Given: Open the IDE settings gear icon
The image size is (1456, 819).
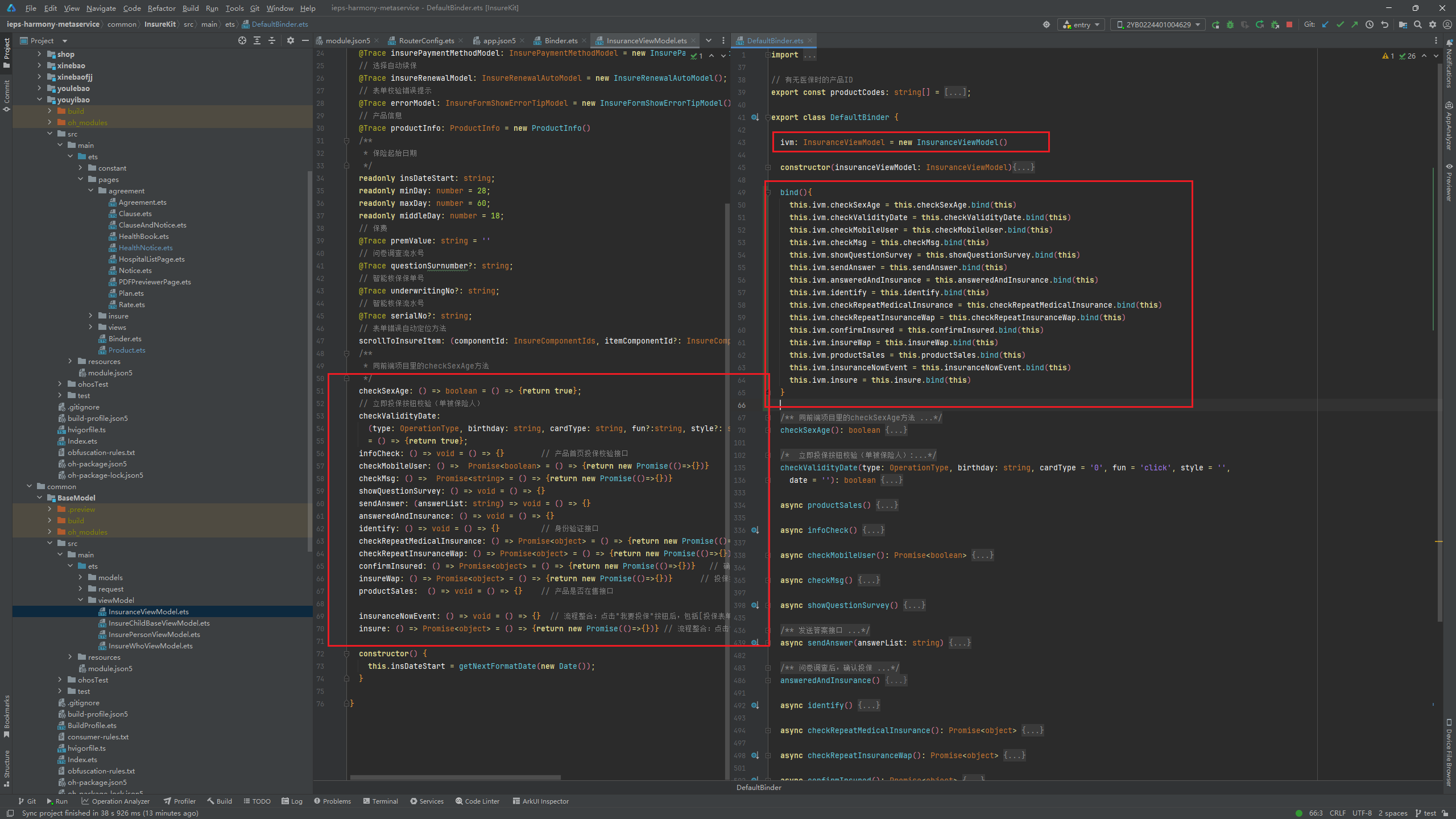Looking at the screenshot, I should pyautogui.click(x=1432, y=24).
